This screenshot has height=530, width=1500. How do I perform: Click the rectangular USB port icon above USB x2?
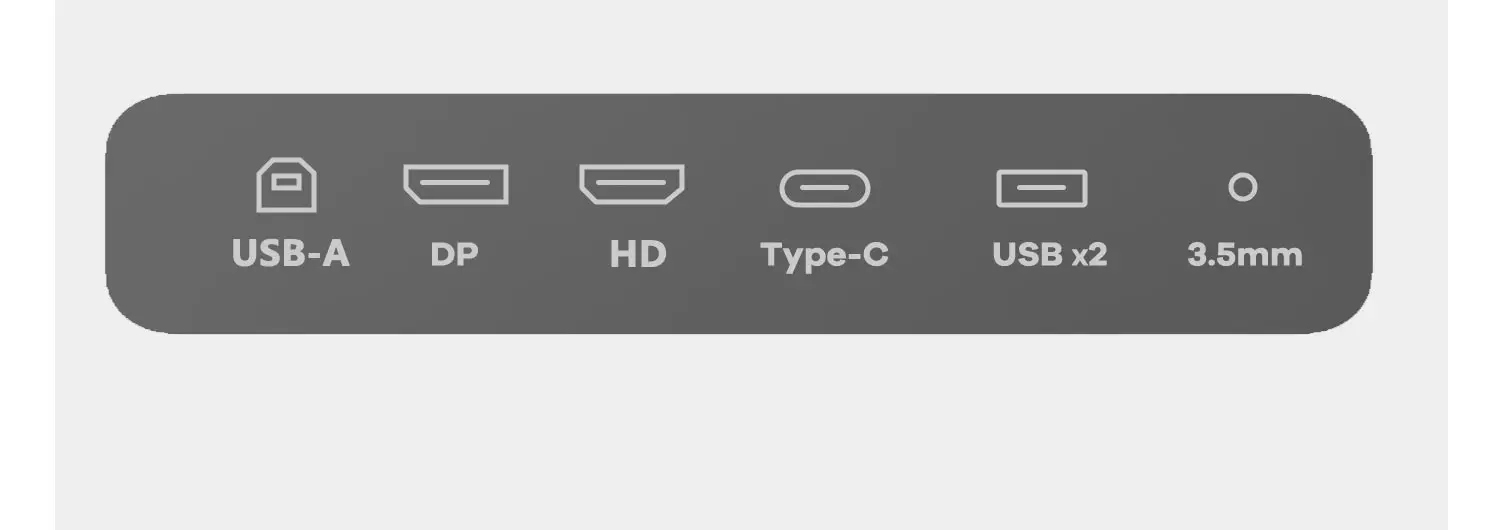pyautogui.click(x=1042, y=188)
